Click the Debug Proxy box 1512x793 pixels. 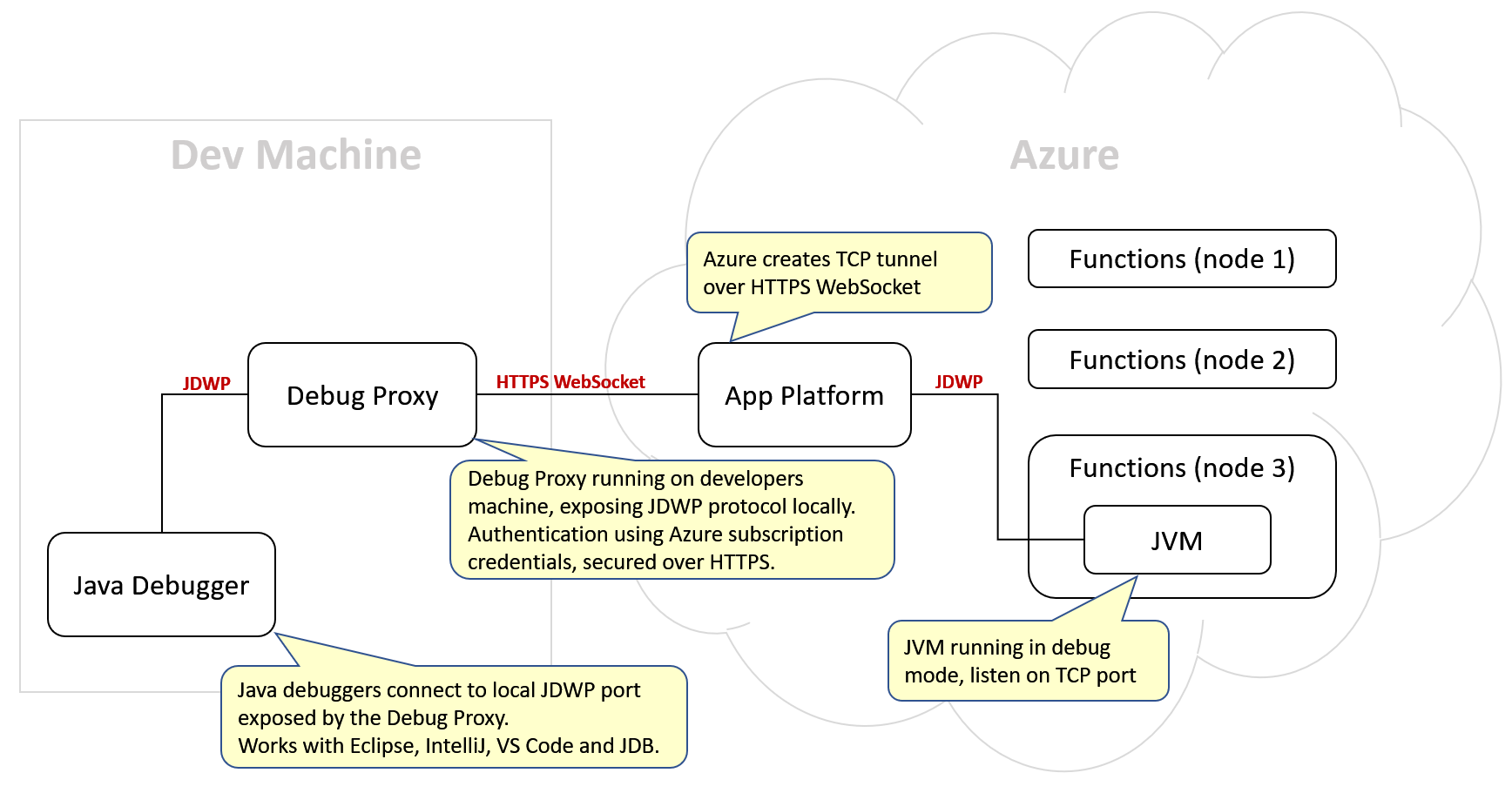coord(361,395)
